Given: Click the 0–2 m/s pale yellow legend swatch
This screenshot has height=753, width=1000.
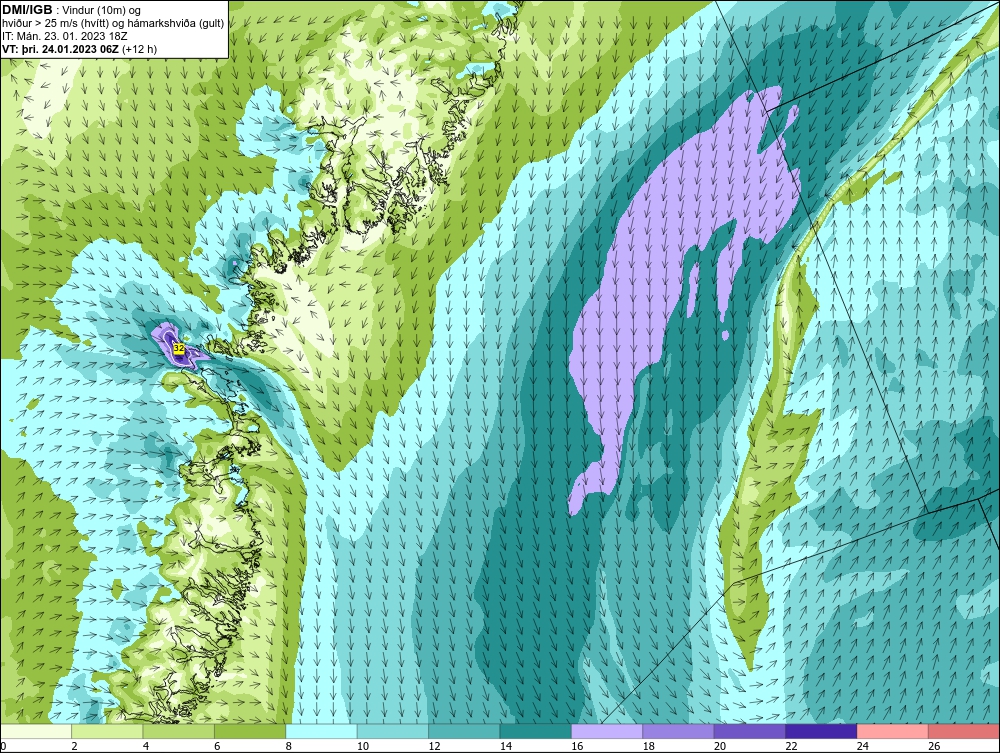Looking at the screenshot, I should coord(36,731).
